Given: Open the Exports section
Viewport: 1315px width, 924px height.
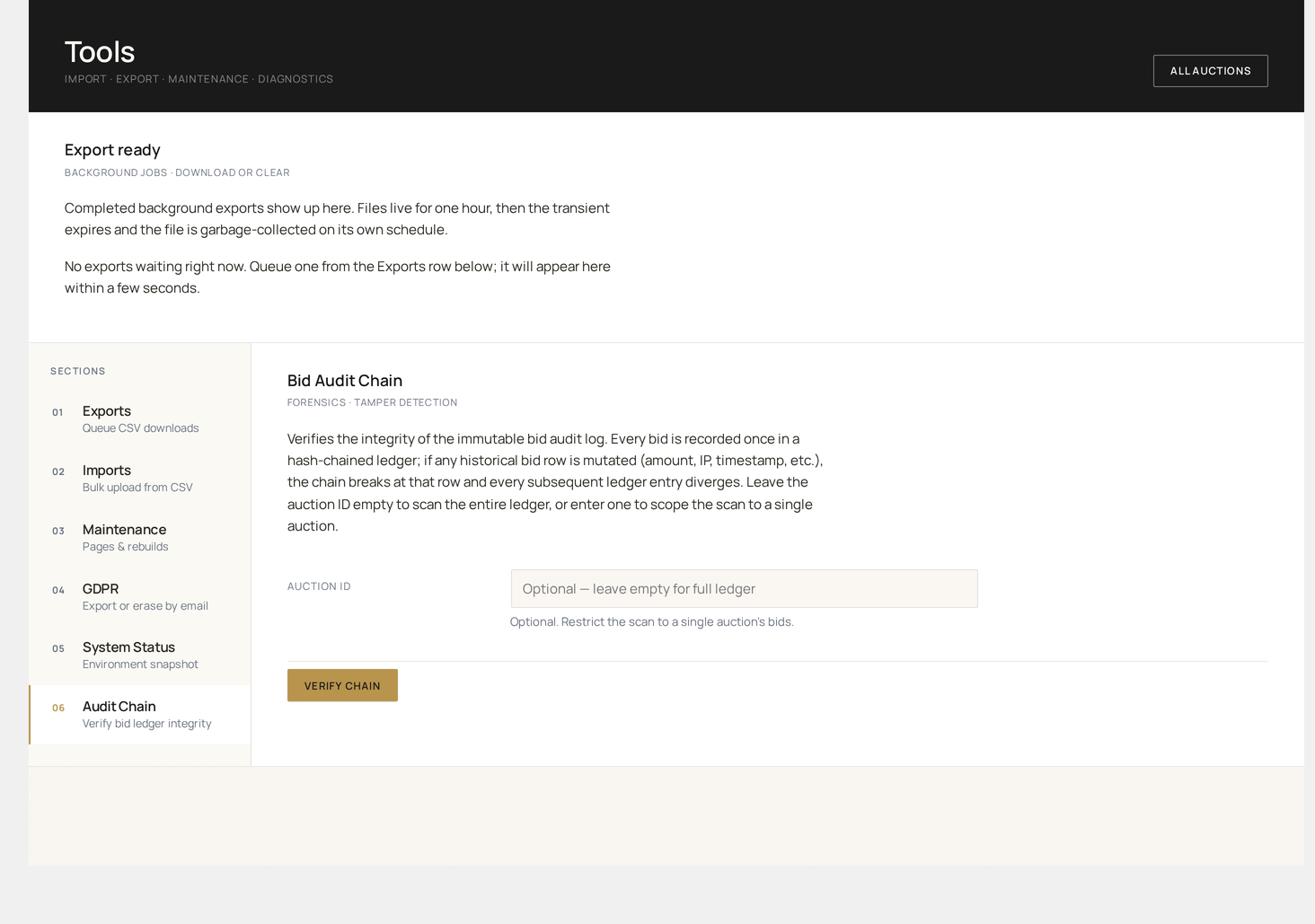Looking at the screenshot, I should [140, 418].
